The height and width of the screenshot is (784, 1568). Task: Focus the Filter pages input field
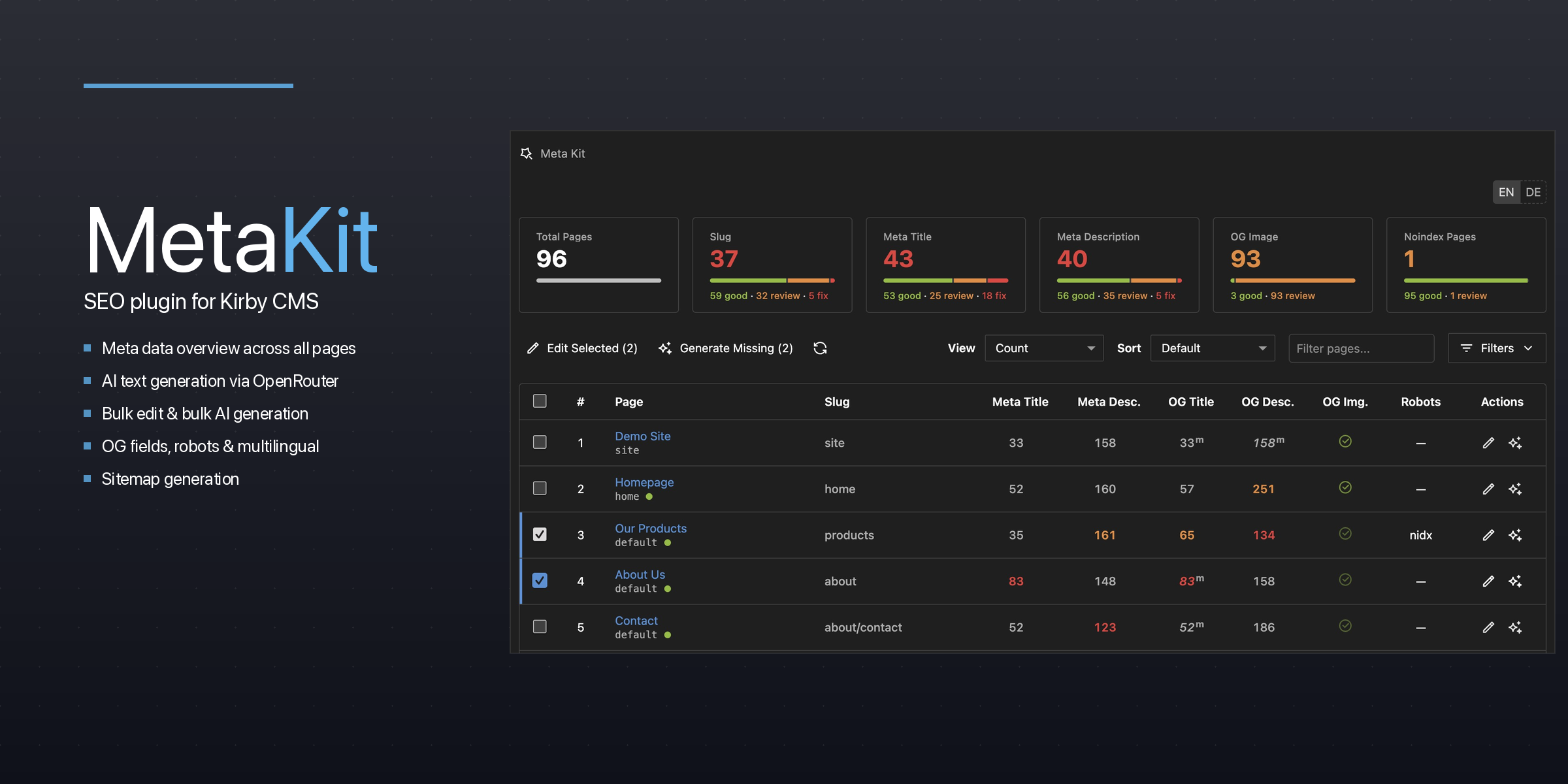(1362, 348)
